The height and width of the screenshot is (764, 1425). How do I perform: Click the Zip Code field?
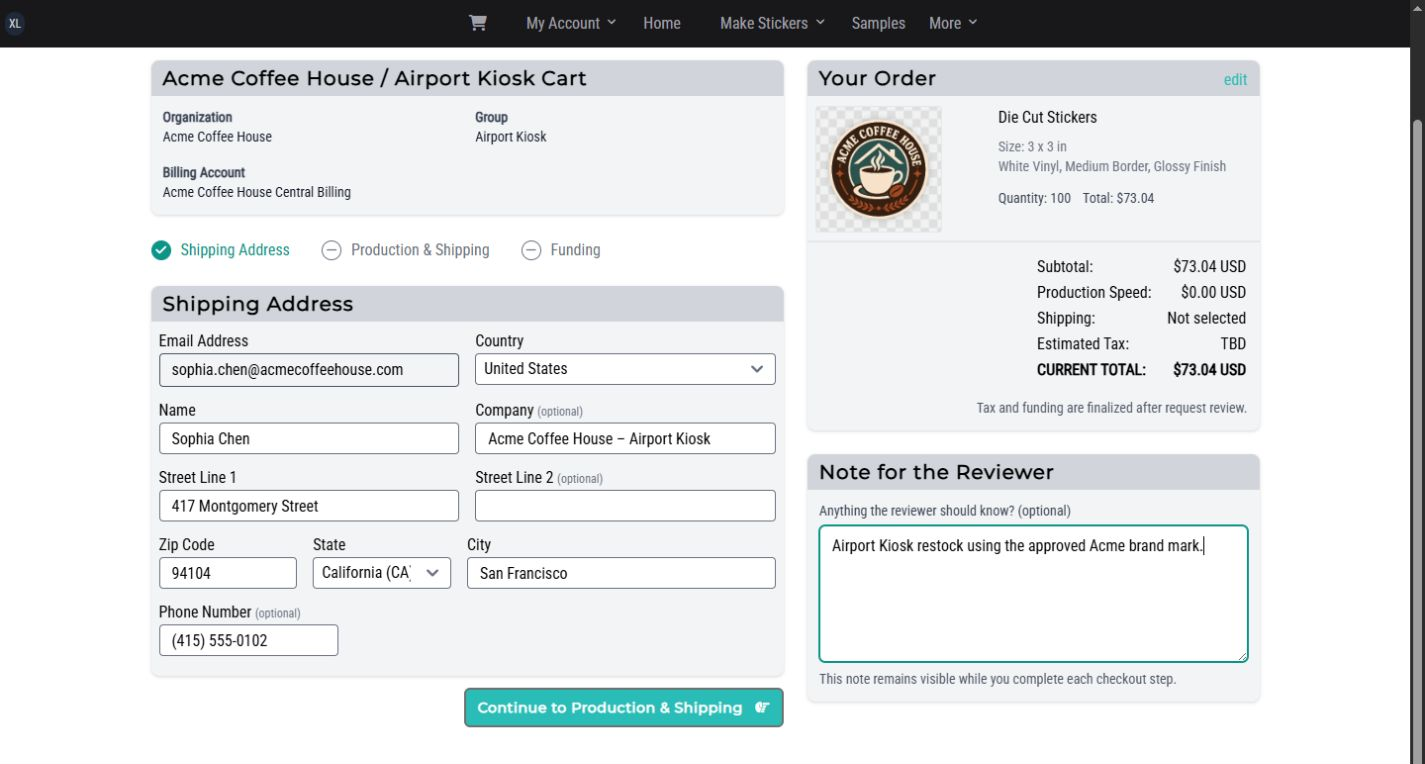pyautogui.click(x=228, y=573)
